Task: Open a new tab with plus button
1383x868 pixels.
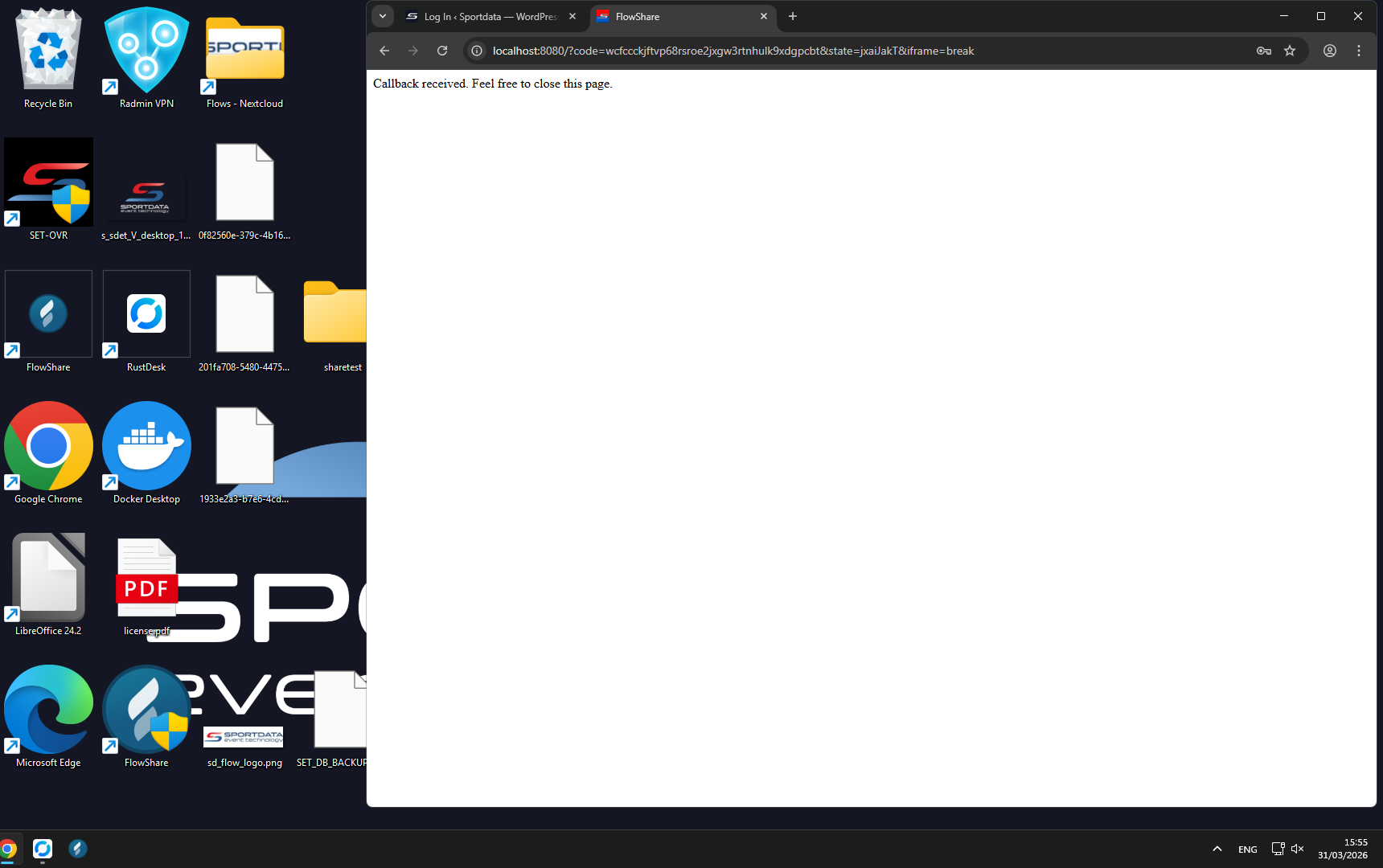Action: pyautogui.click(x=793, y=16)
